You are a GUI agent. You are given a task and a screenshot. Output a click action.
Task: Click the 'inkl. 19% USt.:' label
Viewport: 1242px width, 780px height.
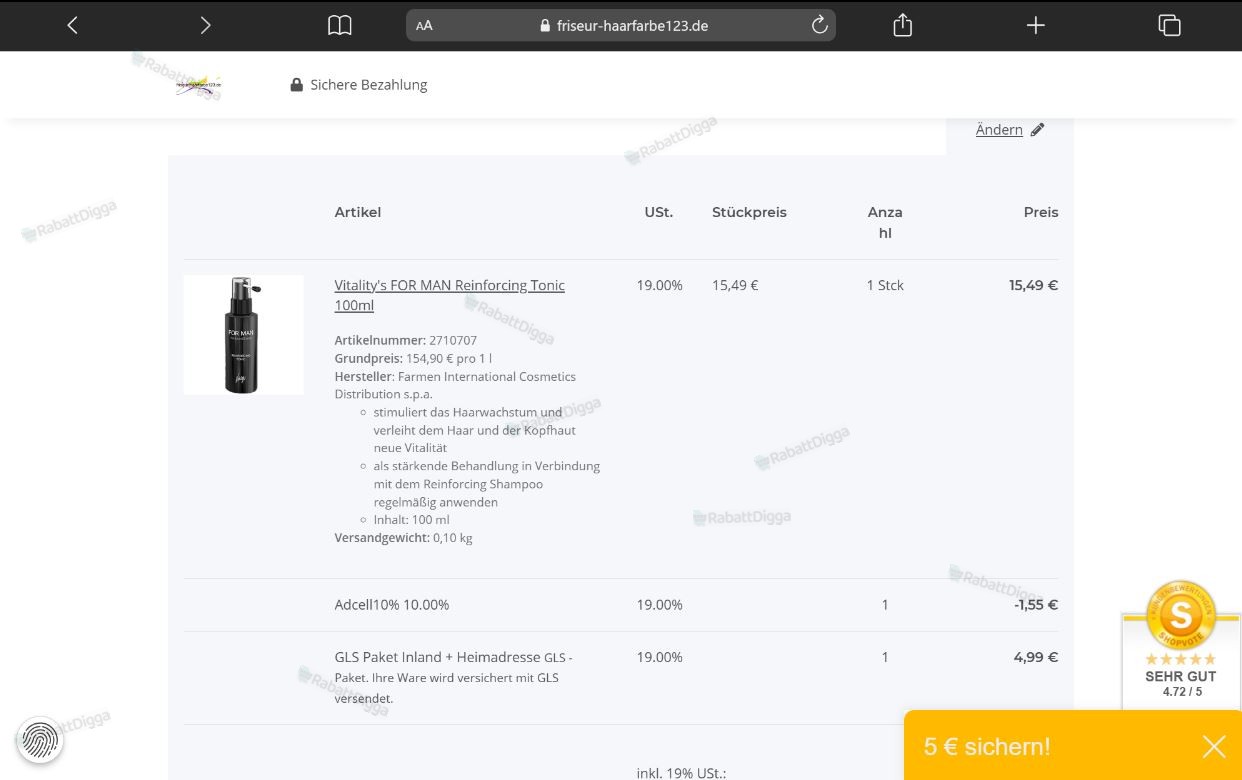[681, 773]
